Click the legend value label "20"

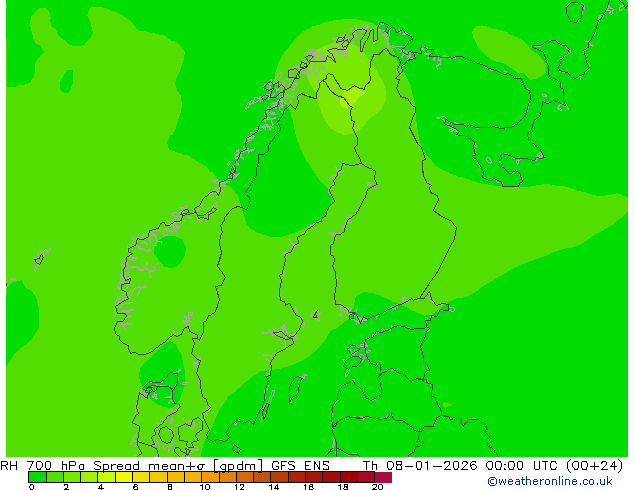377,487
